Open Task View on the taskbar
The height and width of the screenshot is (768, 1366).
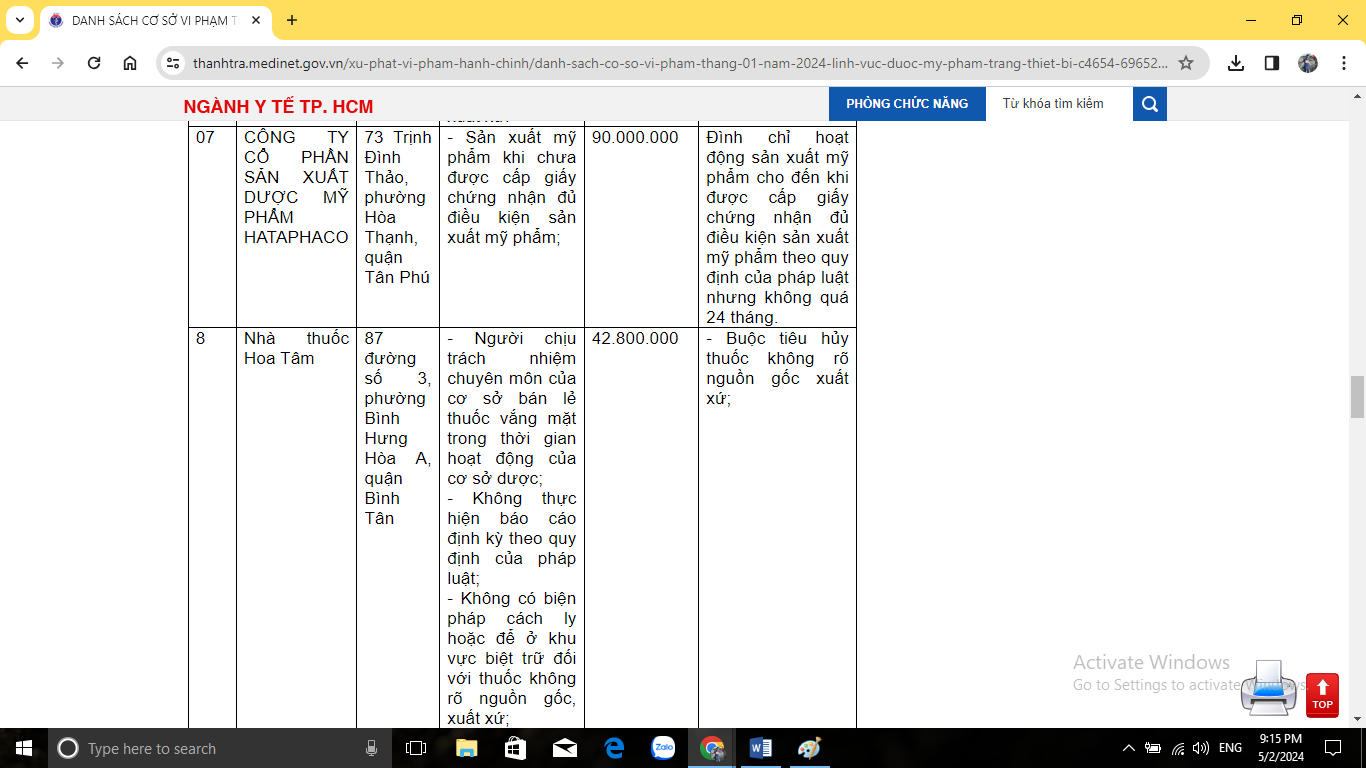coord(416,748)
